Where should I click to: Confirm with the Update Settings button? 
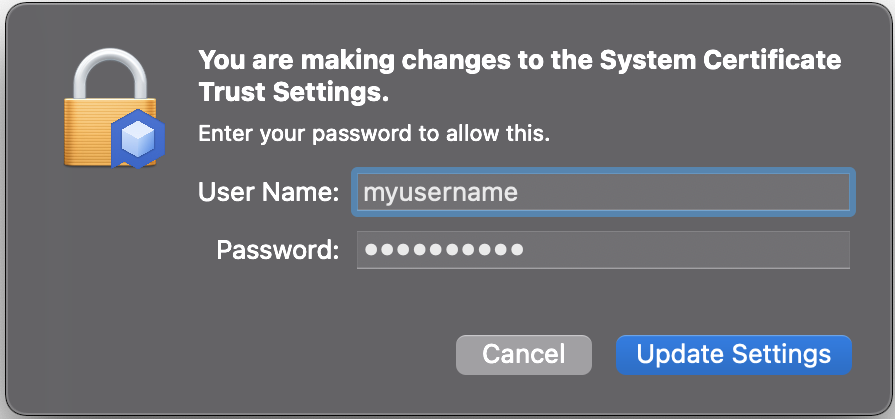733,354
